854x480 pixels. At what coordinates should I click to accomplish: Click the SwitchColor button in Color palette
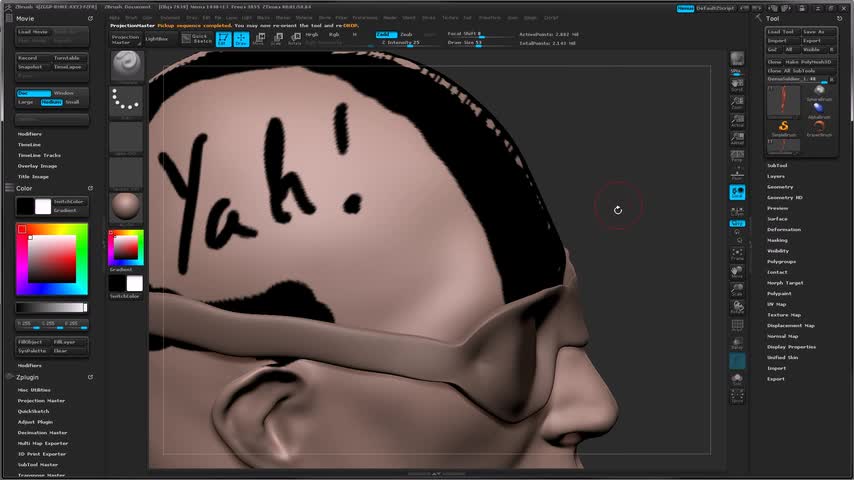[x=68, y=202]
